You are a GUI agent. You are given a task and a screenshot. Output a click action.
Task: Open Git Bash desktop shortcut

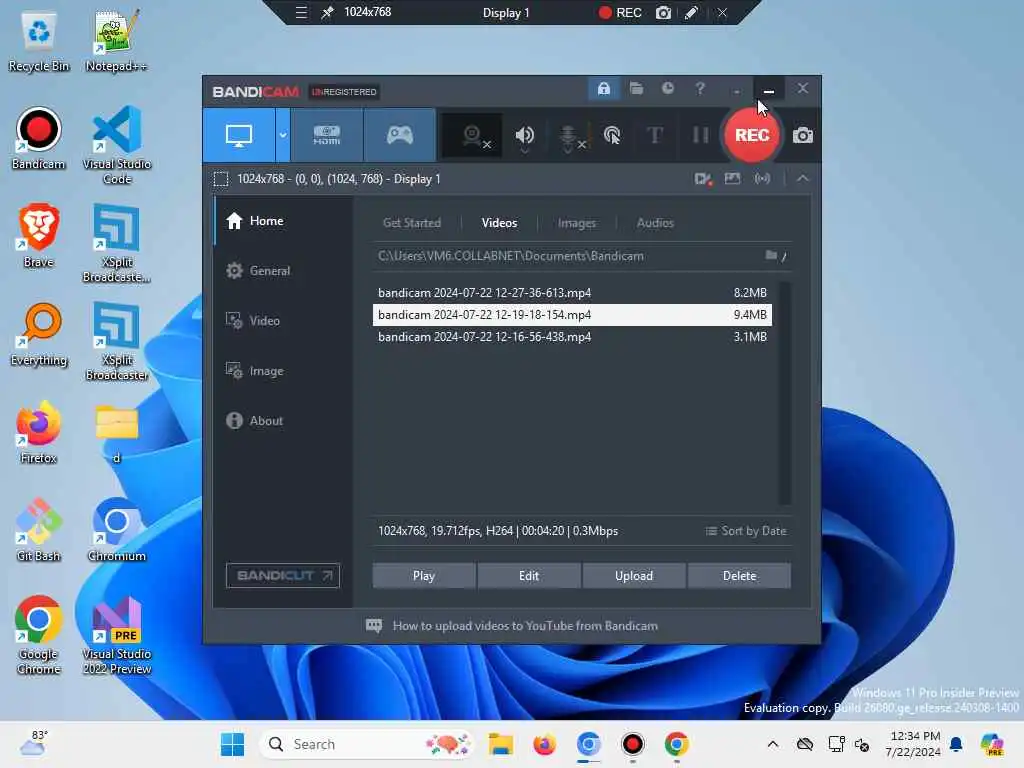39,530
